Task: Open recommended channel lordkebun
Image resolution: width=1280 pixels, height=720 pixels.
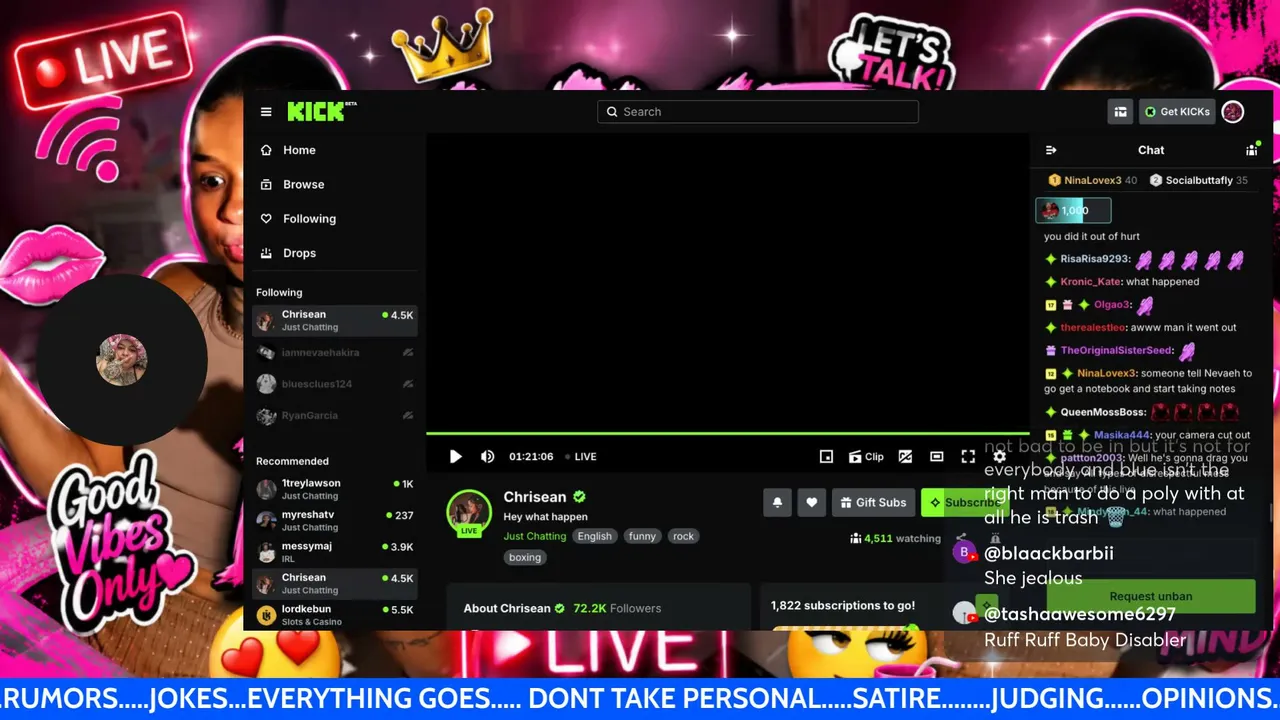Action: click(335, 615)
